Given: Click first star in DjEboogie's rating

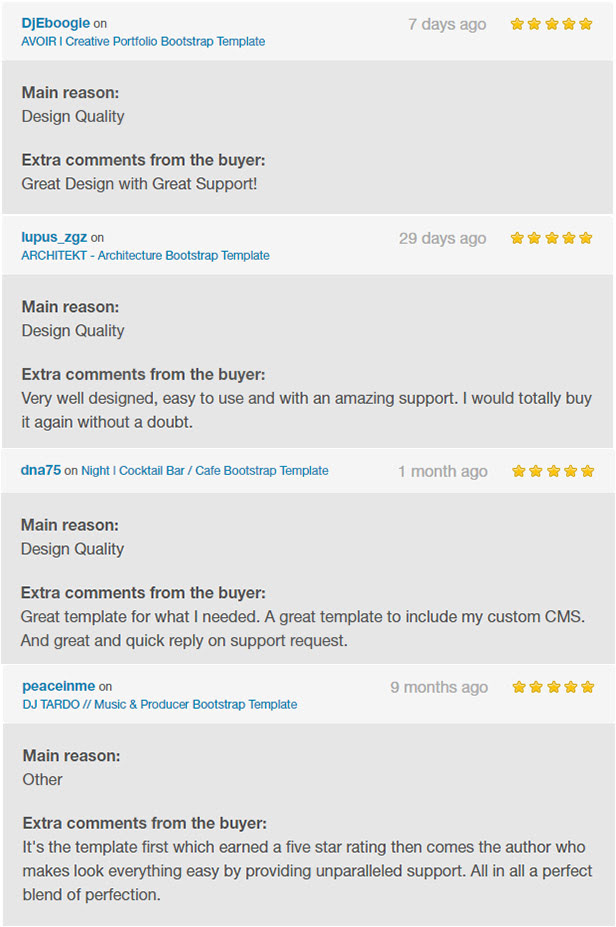Looking at the screenshot, I should 517,24.
